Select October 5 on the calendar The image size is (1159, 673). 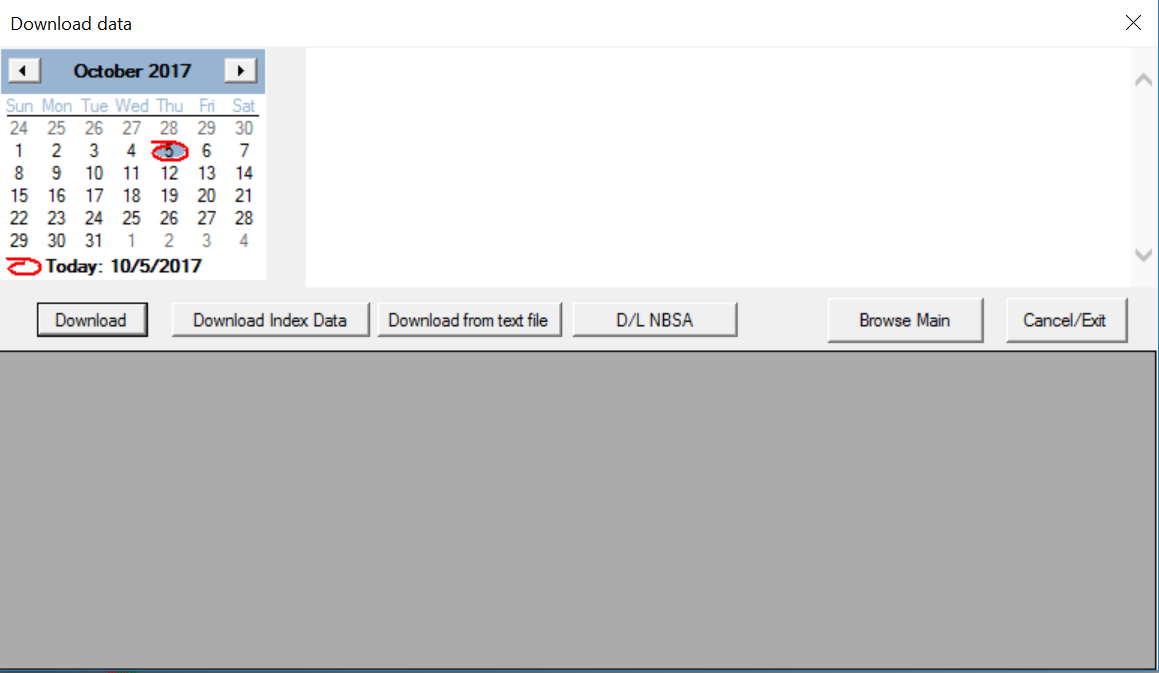point(169,151)
